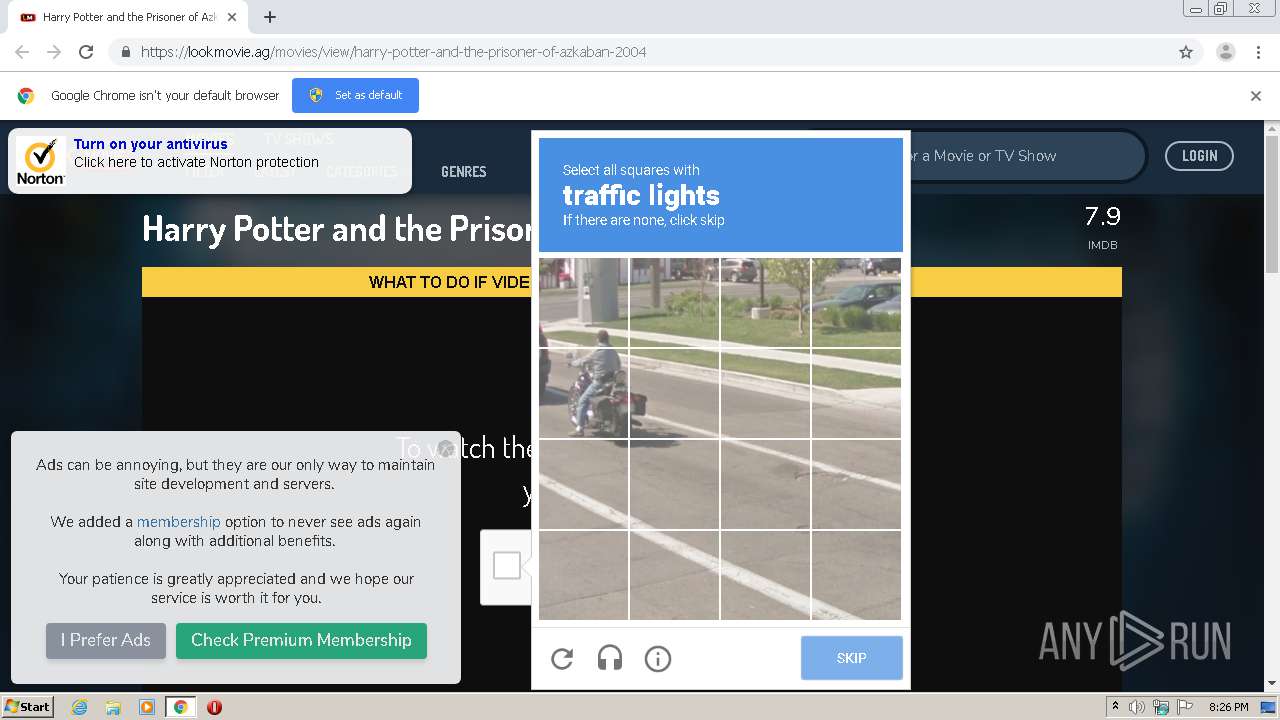Open the Windows Start menu
The width and height of the screenshot is (1280, 720).
(28, 706)
